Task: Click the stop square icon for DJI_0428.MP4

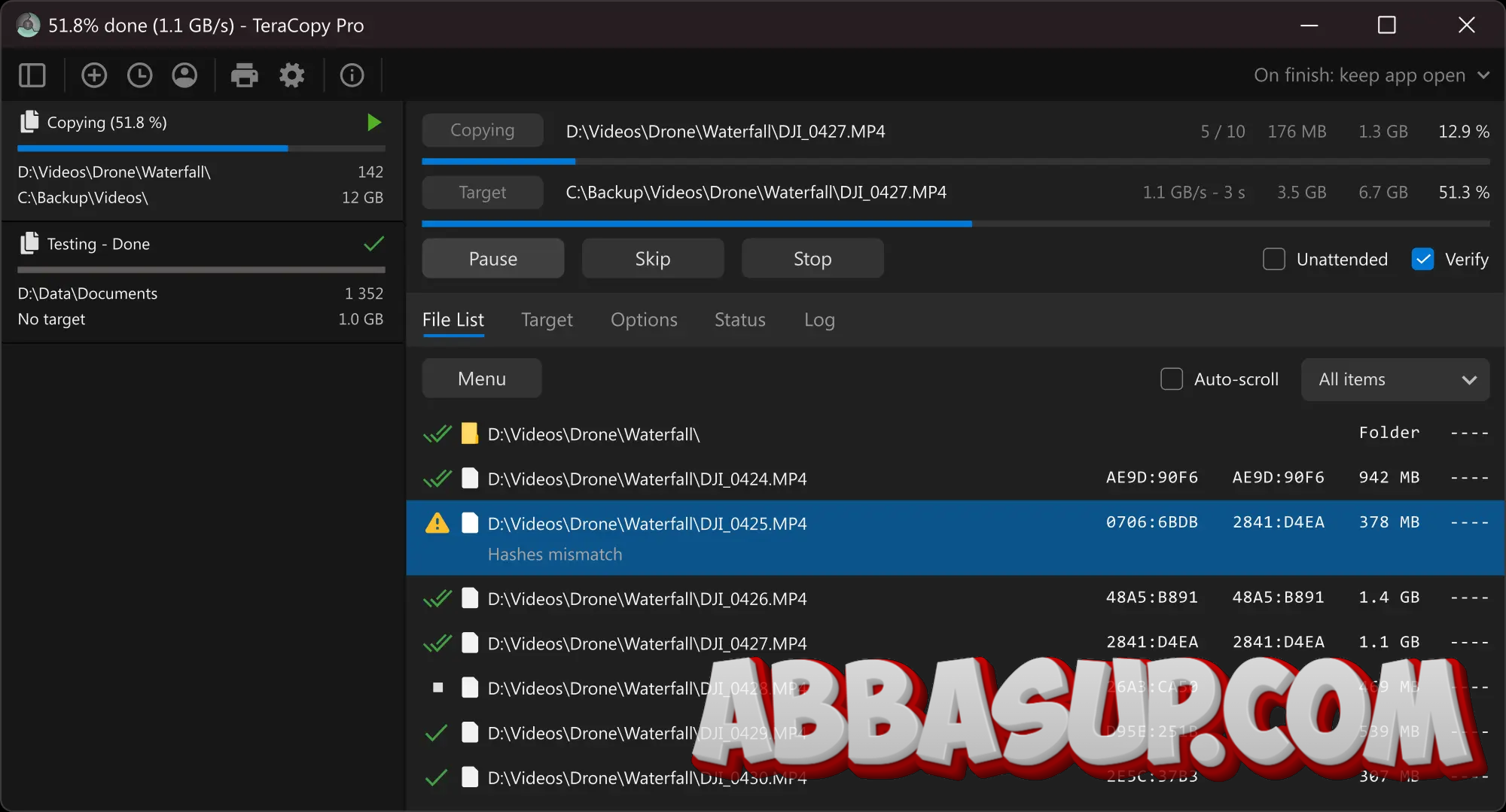Action: tap(437, 687)
